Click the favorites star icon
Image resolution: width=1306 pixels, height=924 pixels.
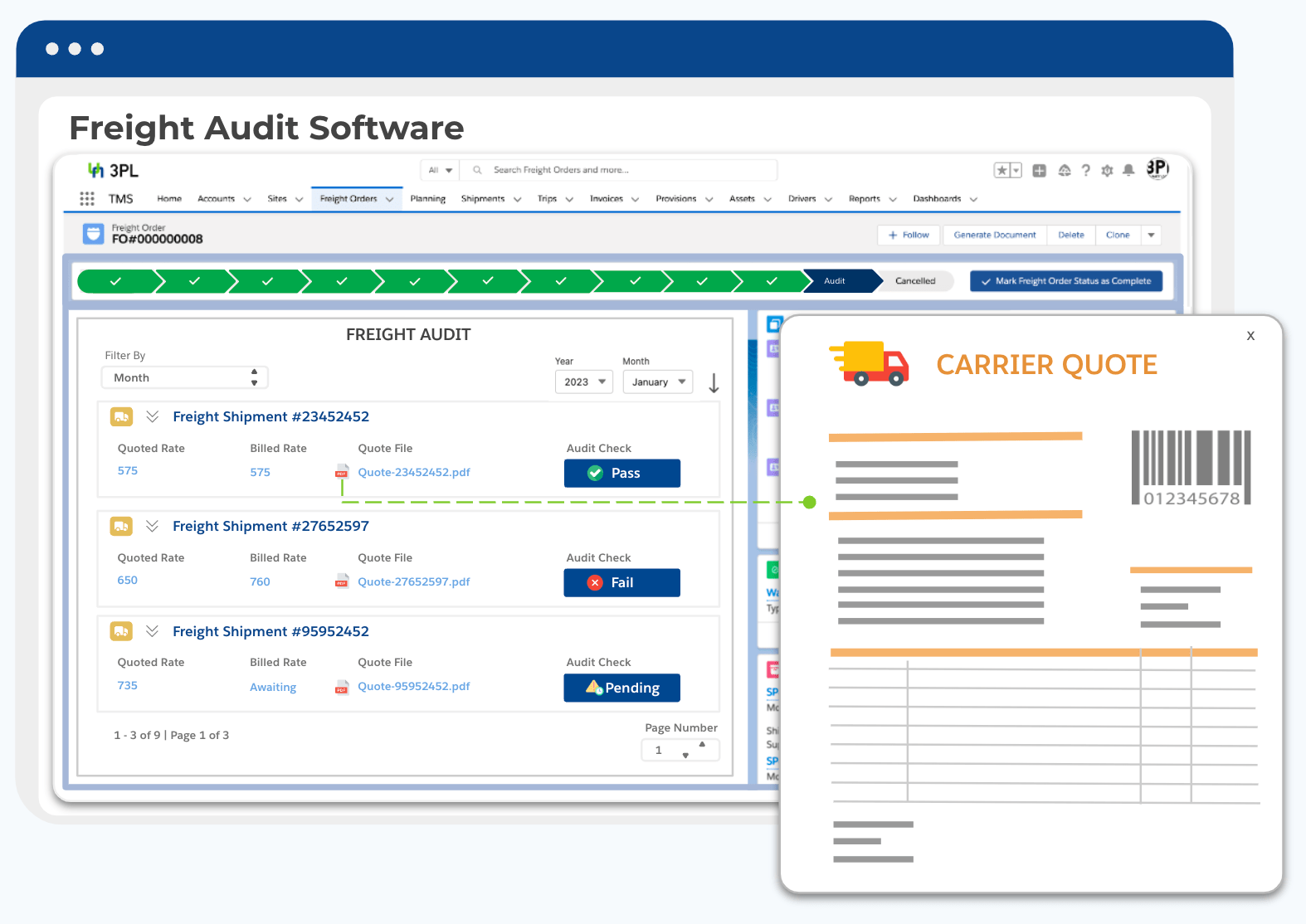[x=1002, y=170]
